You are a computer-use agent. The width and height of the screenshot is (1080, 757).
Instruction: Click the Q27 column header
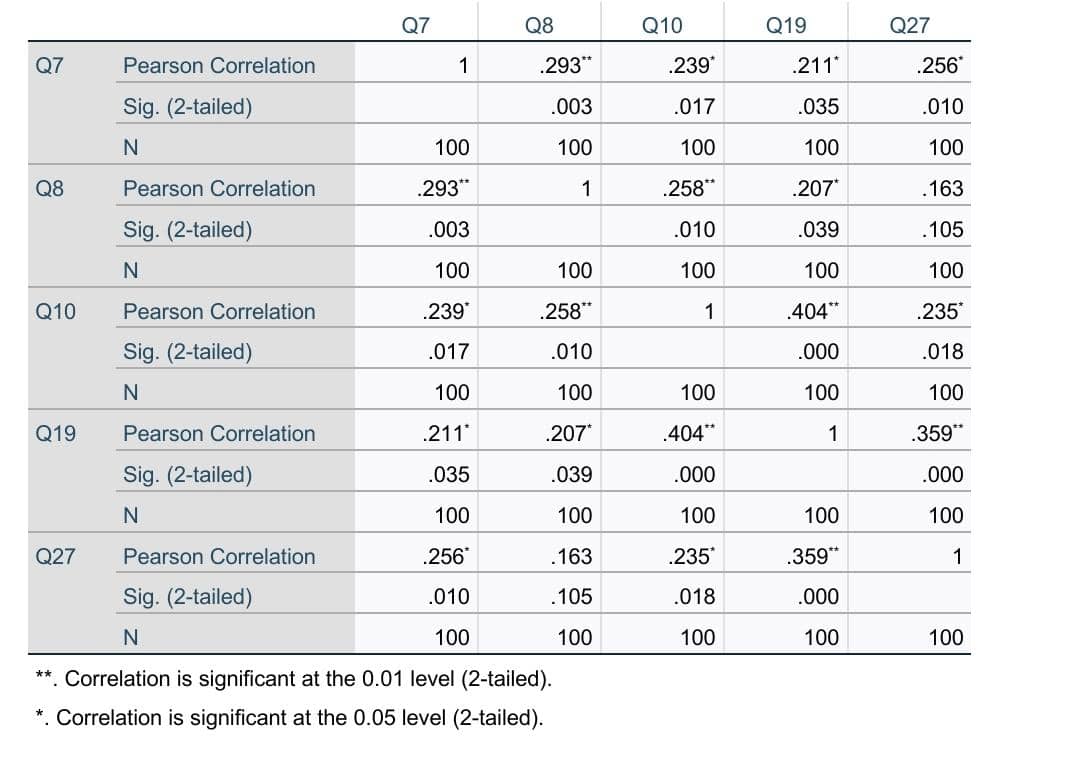point(909,27)
